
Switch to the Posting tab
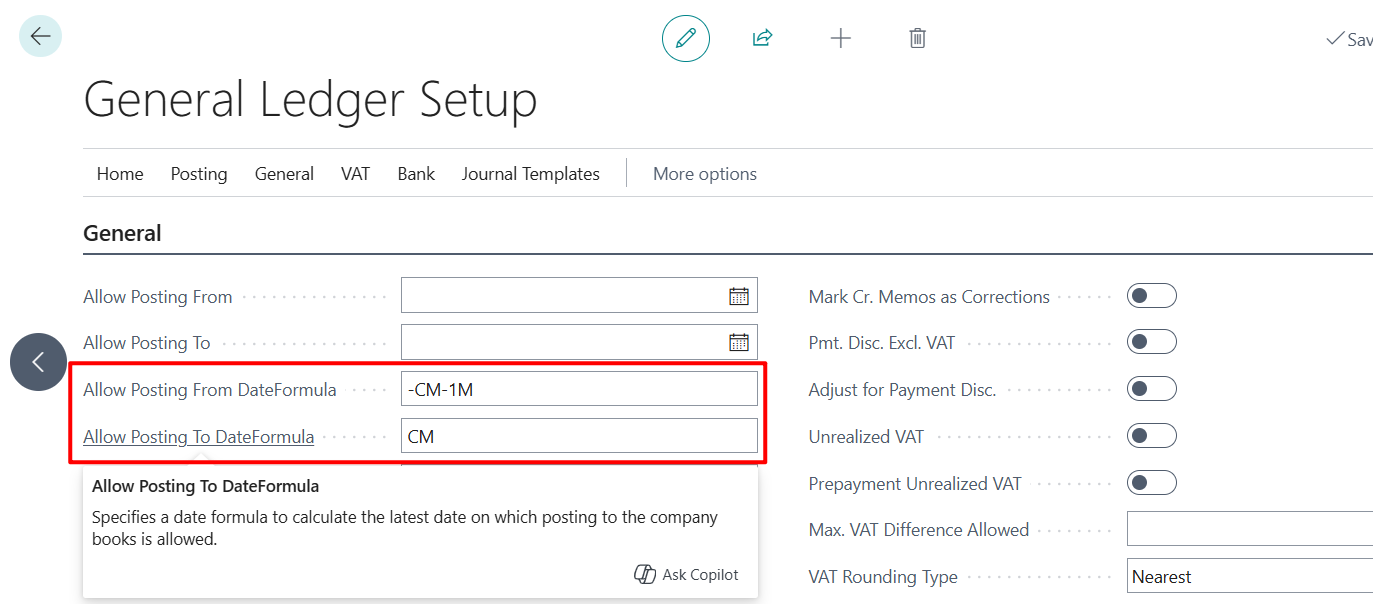pos(198,173)
